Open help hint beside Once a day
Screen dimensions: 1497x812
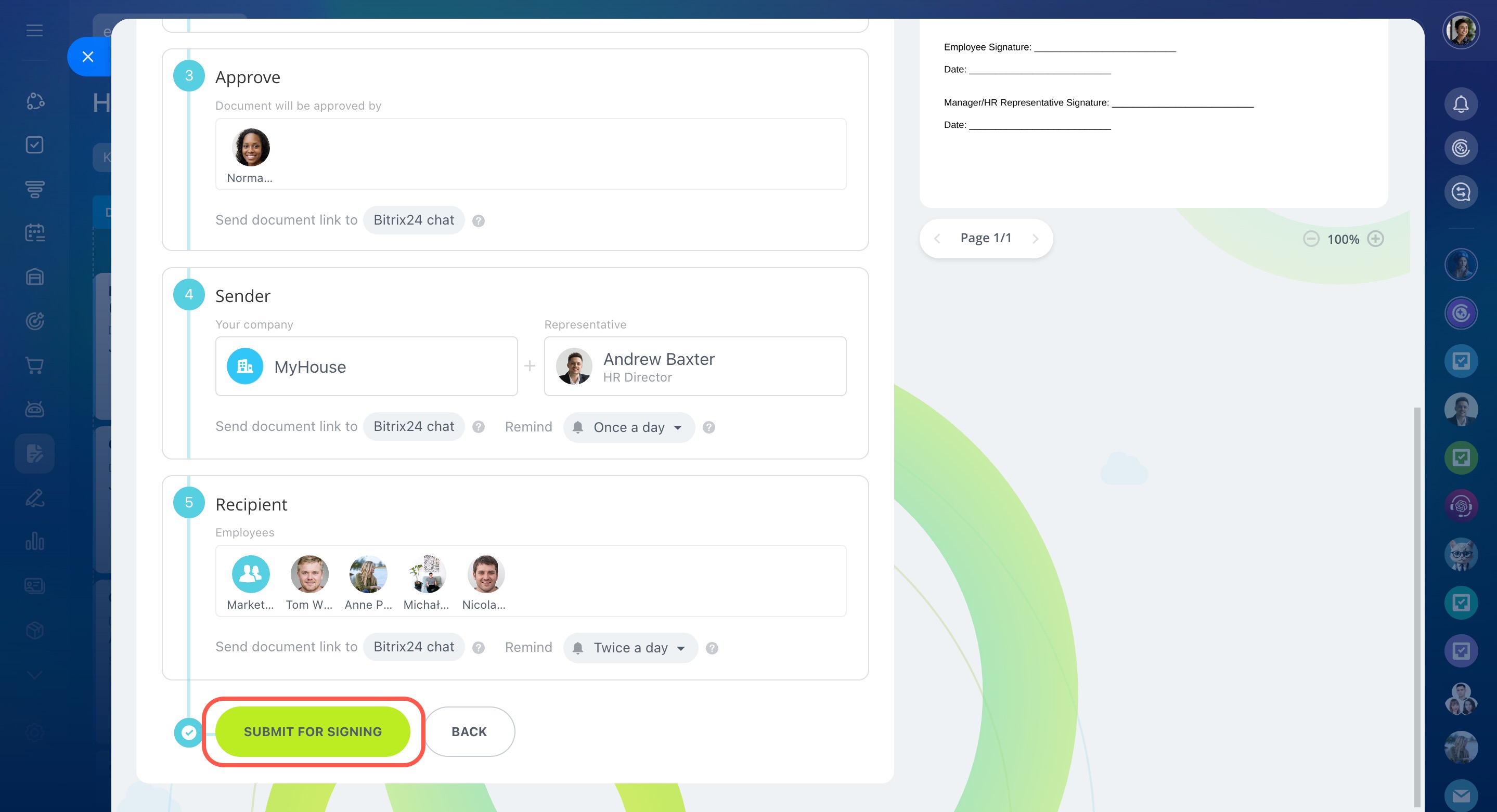[x=708, y=427]
